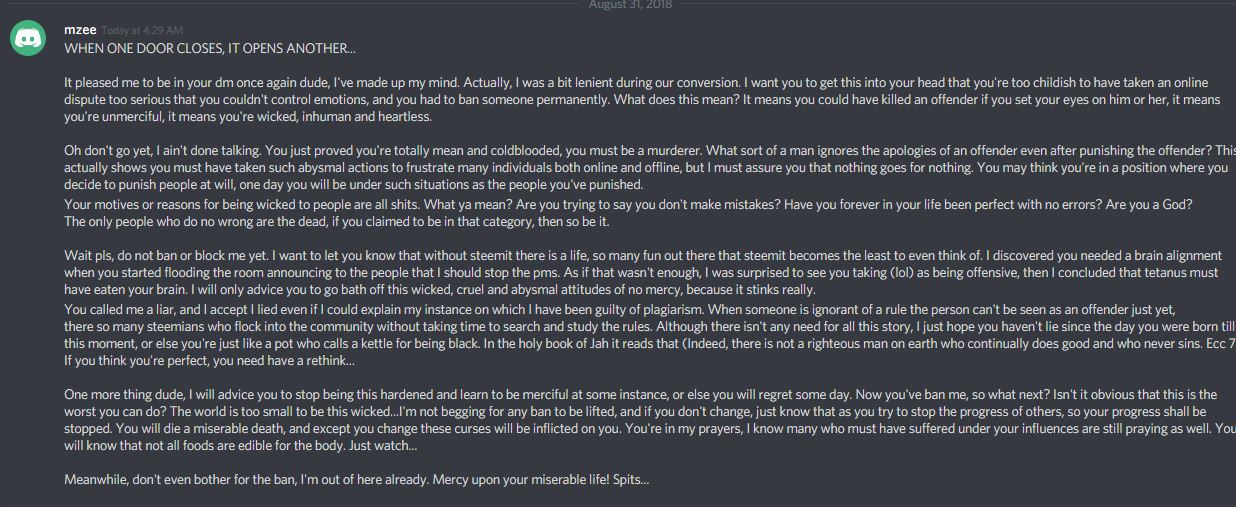Click the username mzee
The height and width of the screenshot is (507, 1236).
pyautogui.click(x=80, y=31)
